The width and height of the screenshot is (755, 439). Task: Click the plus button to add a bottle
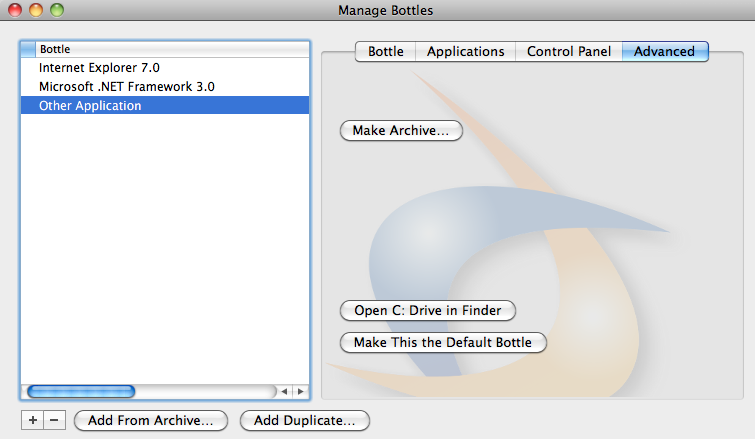pyautogui.click(x=32, y=420)
